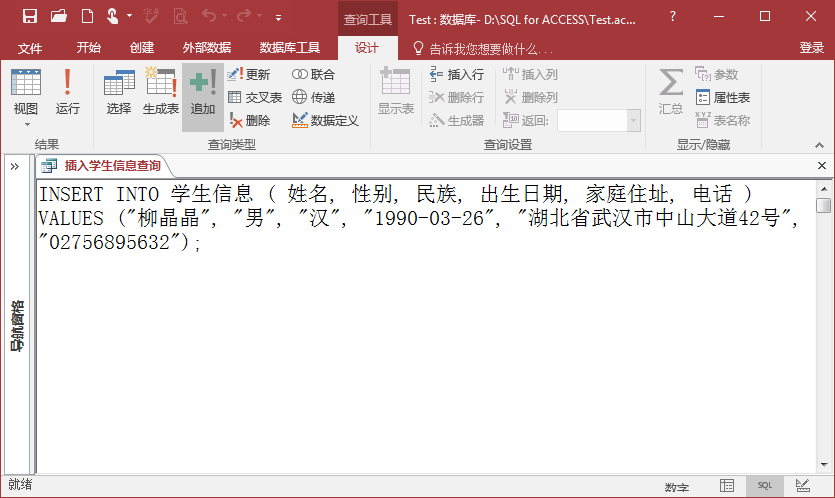Switch to the 开始 ribbon tab

pos(88,48)
